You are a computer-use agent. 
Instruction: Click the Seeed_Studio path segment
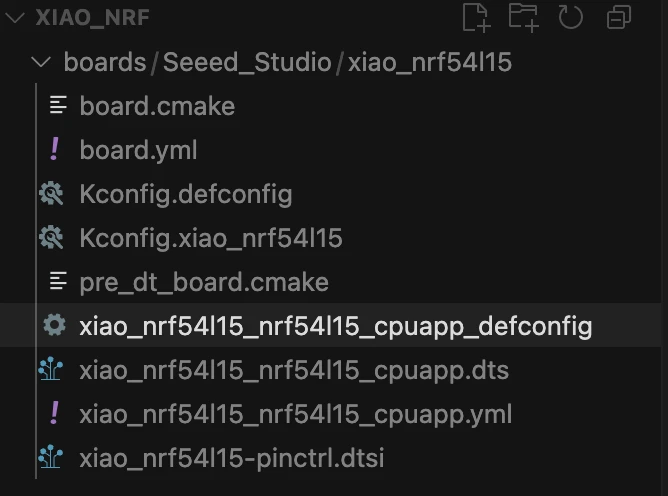(x=247, y=62)
